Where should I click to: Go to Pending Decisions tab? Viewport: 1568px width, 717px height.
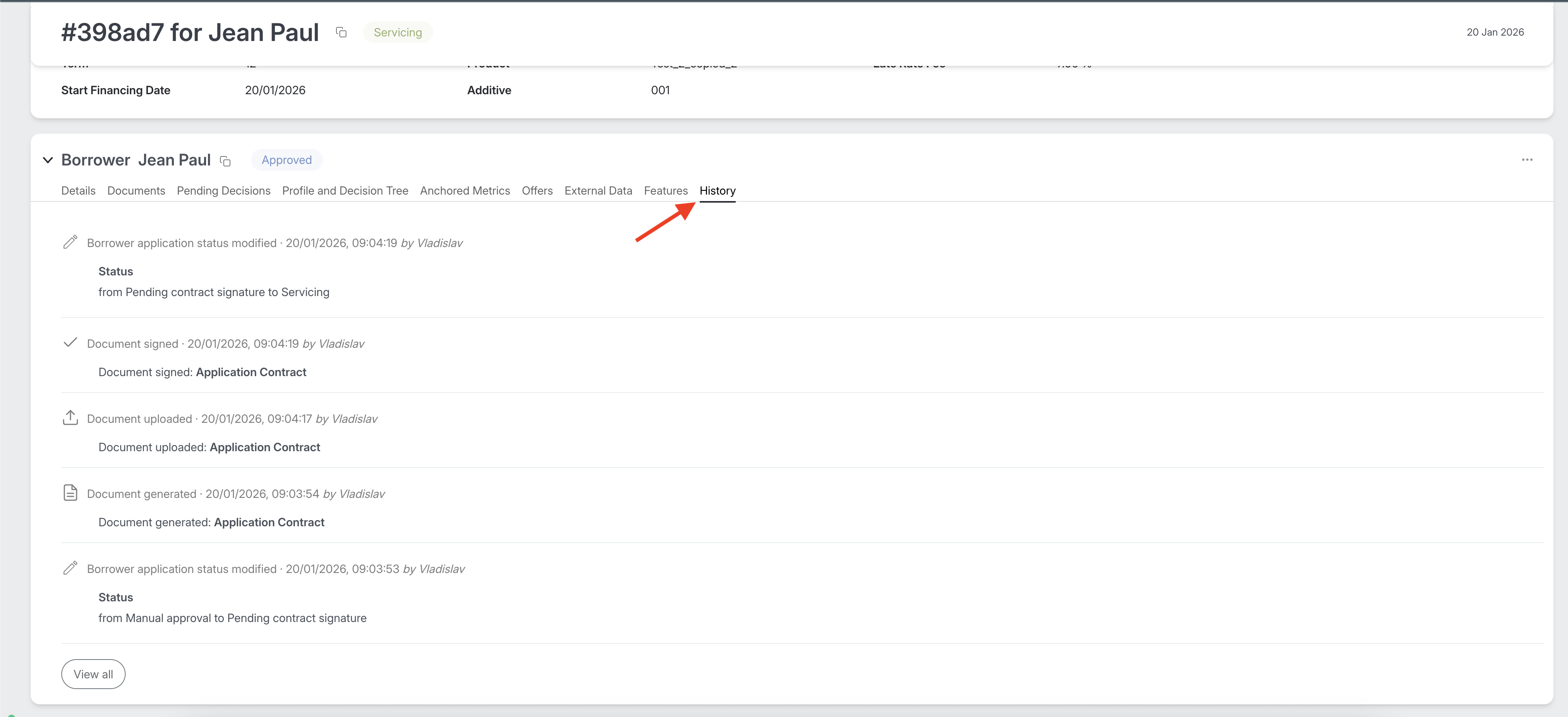click(x=223, y=190)
